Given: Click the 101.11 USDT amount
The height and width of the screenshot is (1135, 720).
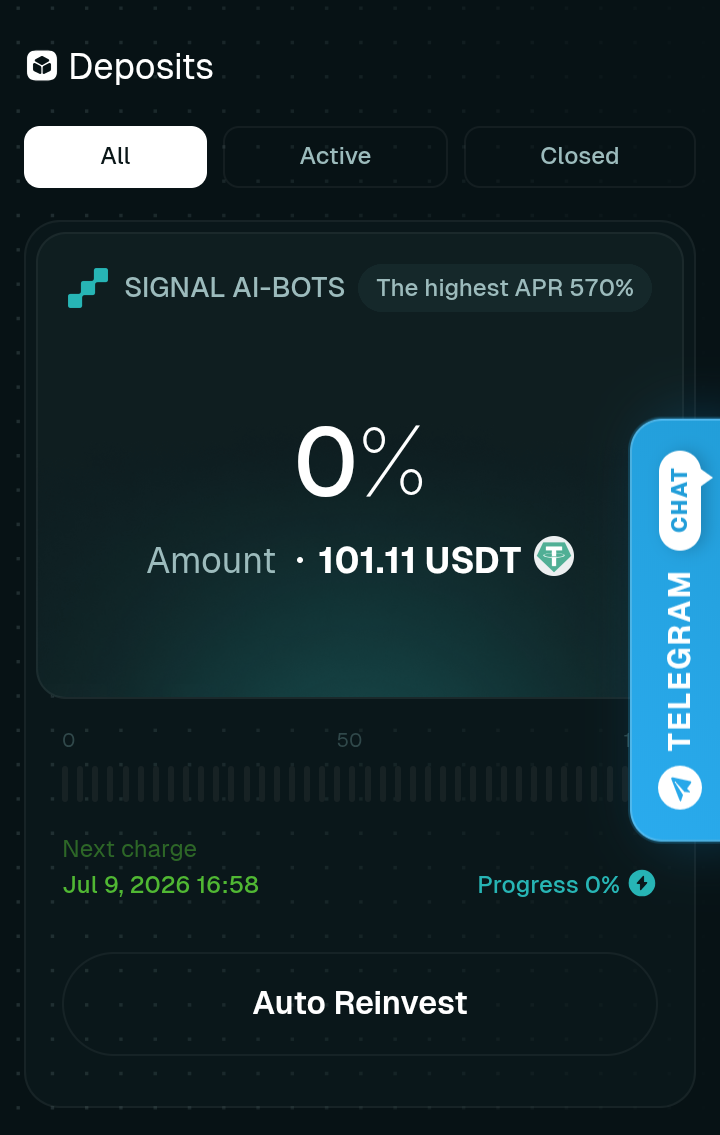Looking at the screenshot, I should pos(420,560).
